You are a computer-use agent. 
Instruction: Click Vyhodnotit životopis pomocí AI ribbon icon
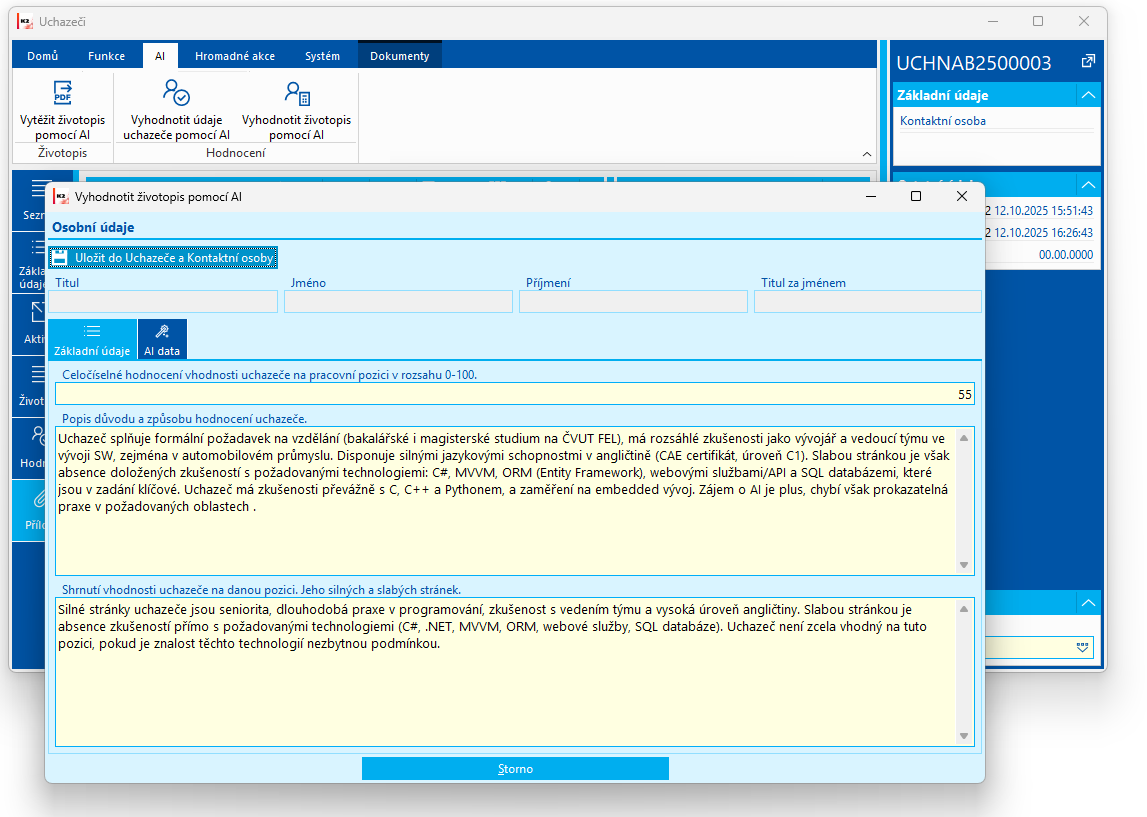297,93
